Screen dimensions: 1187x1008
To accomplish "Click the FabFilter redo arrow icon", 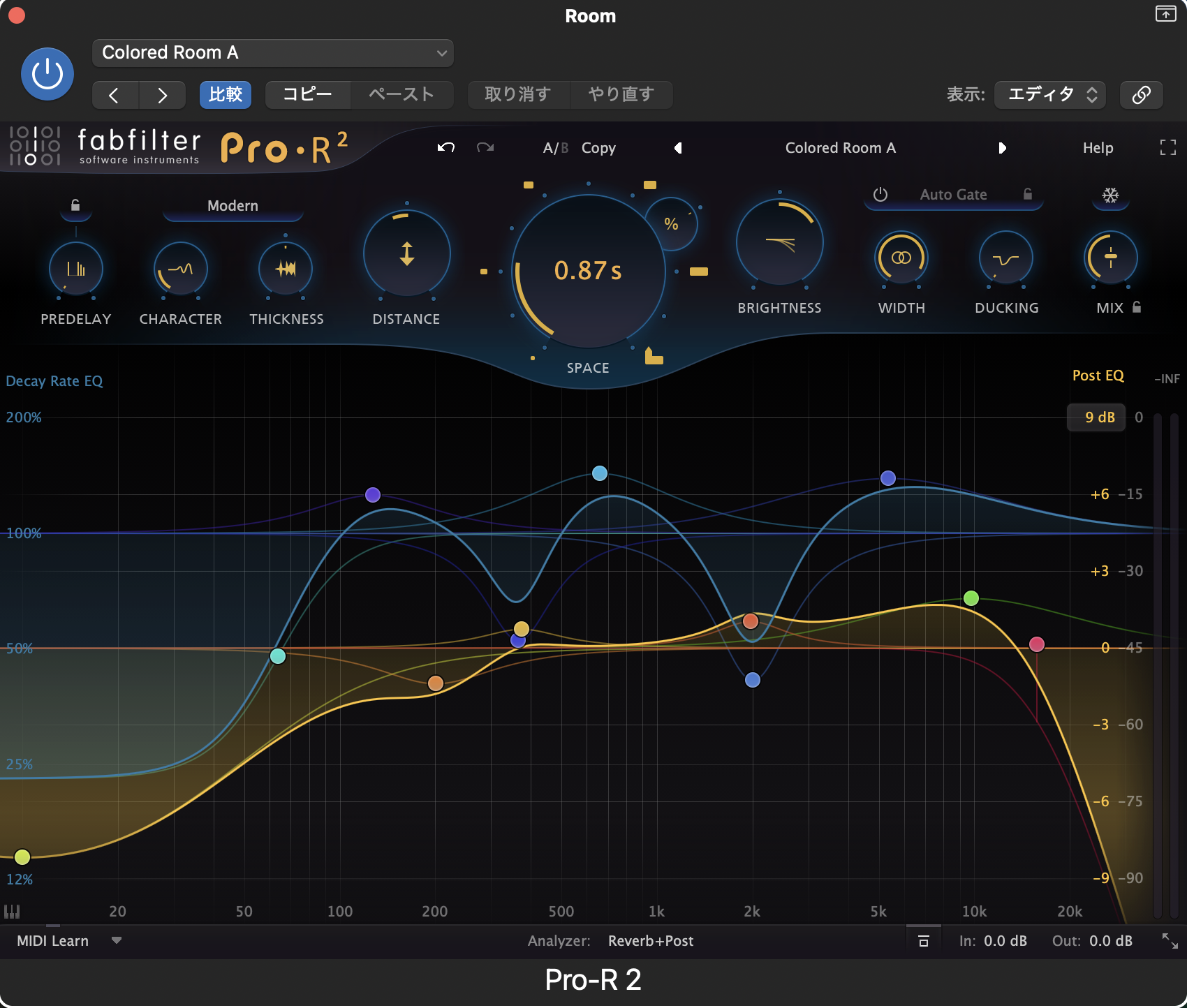I will (x=485, y=147).
